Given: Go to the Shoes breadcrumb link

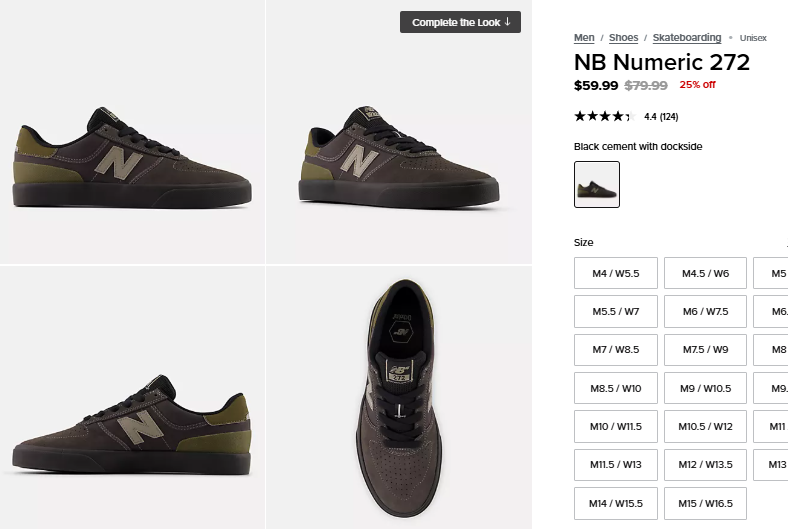Looking at the screenshot, I should point(623,38).
